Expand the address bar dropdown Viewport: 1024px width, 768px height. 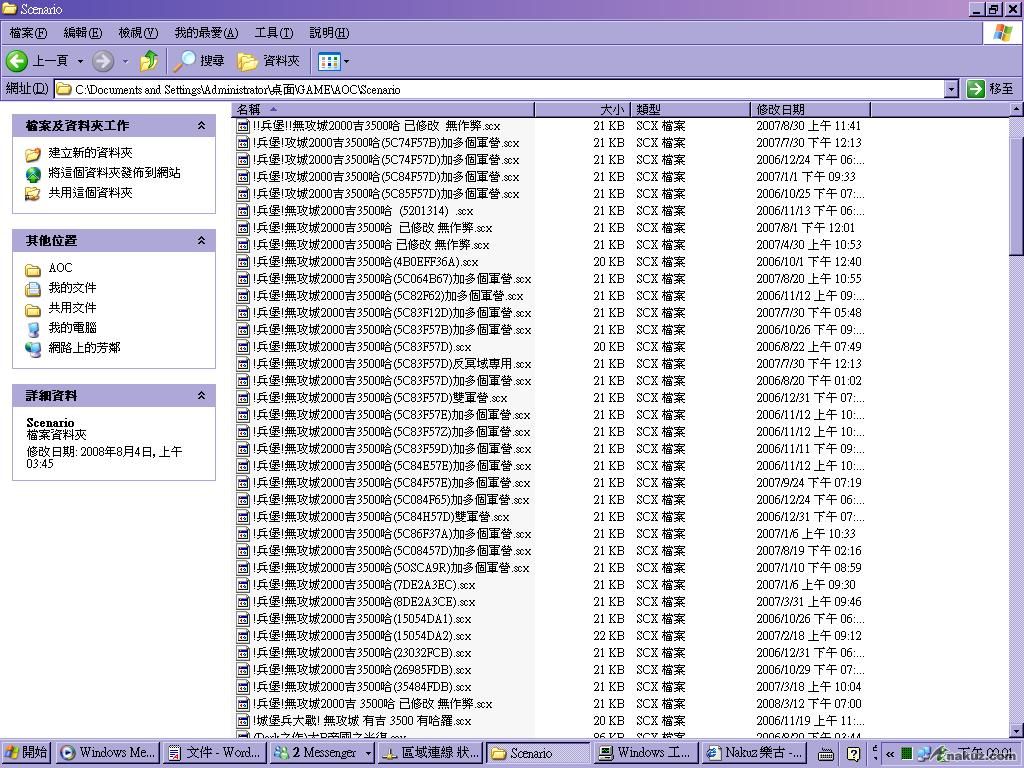952,89
